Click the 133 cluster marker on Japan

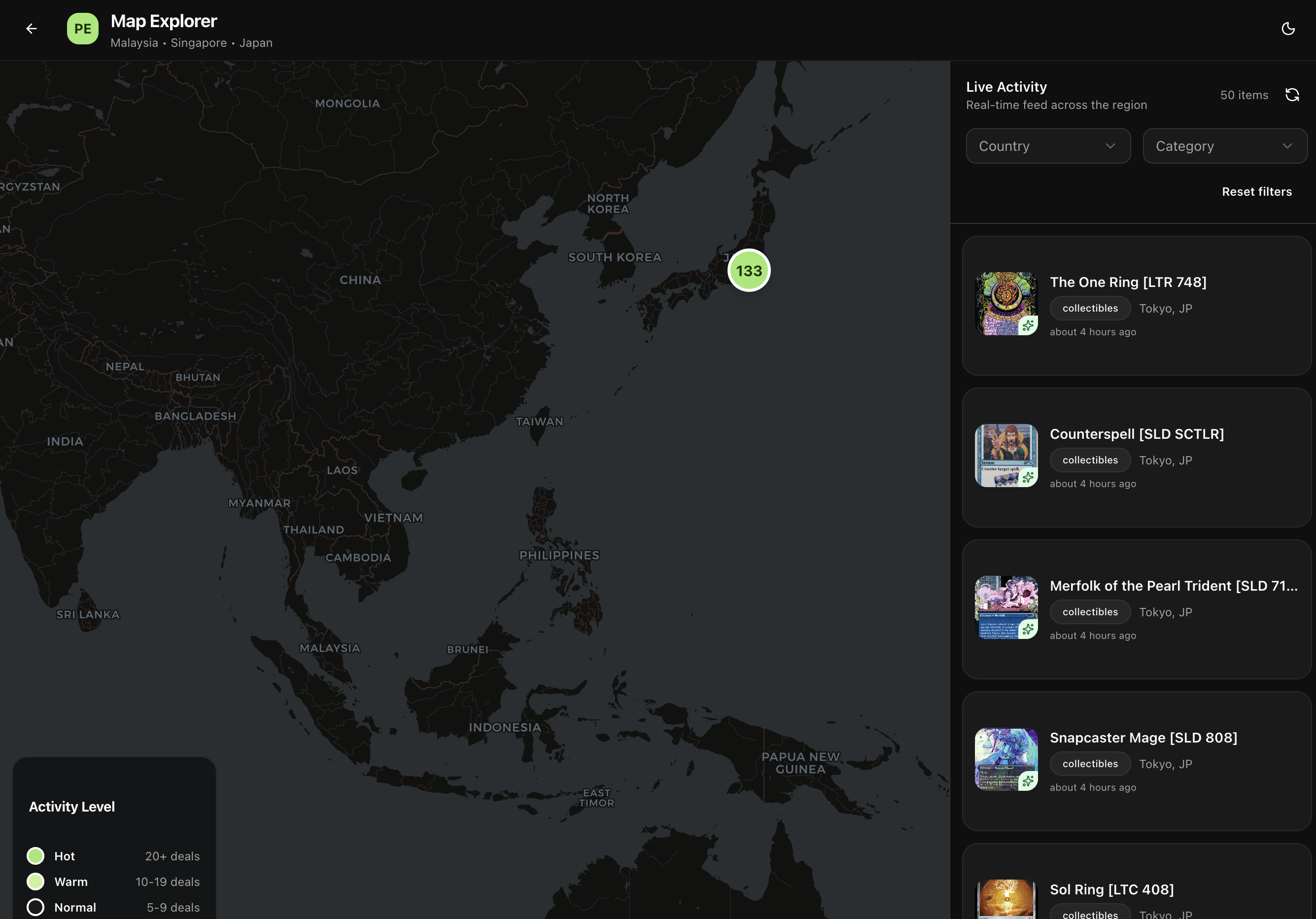click(x=749, y=271)
